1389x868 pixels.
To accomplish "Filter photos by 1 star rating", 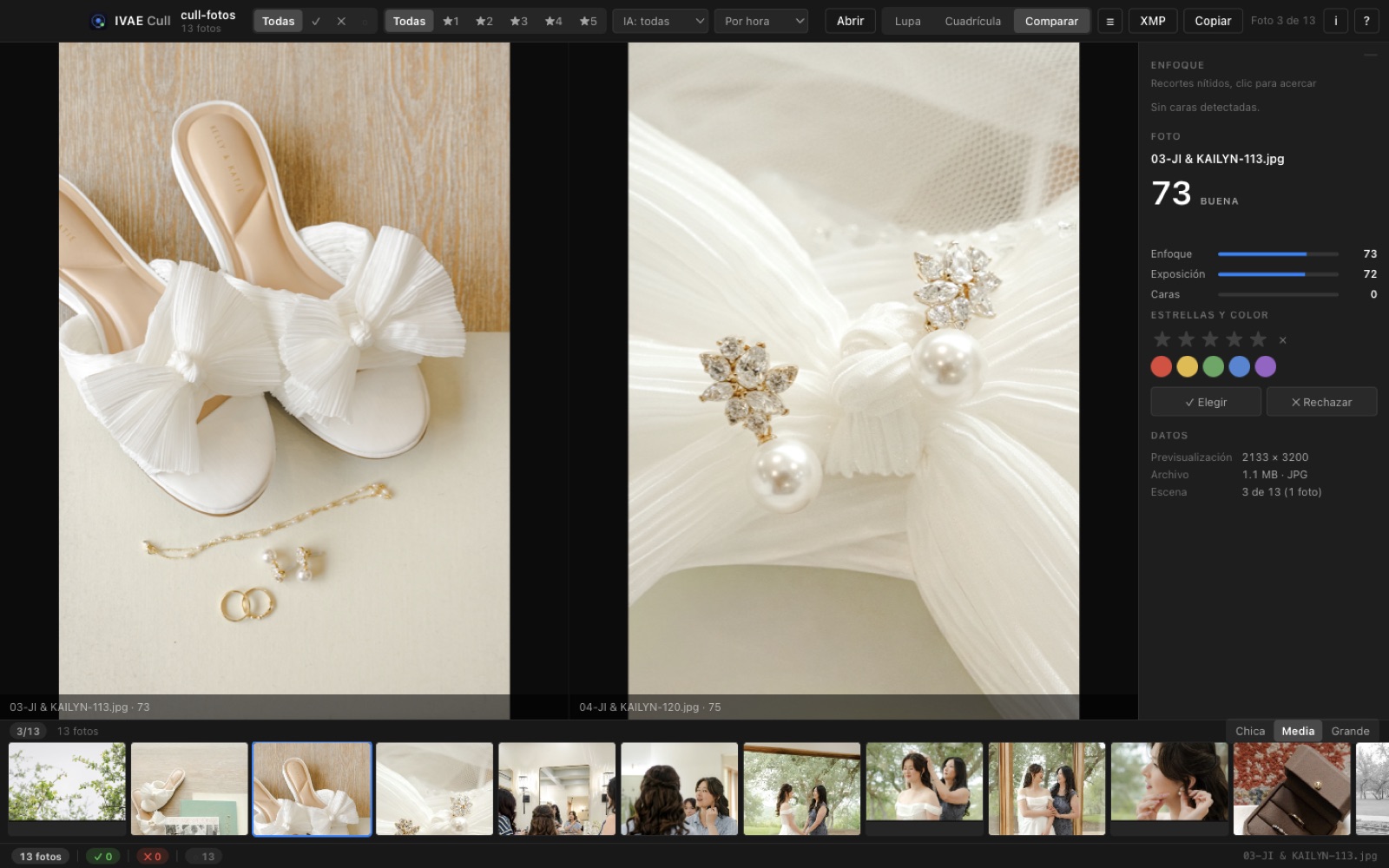I will click(451, 21).
